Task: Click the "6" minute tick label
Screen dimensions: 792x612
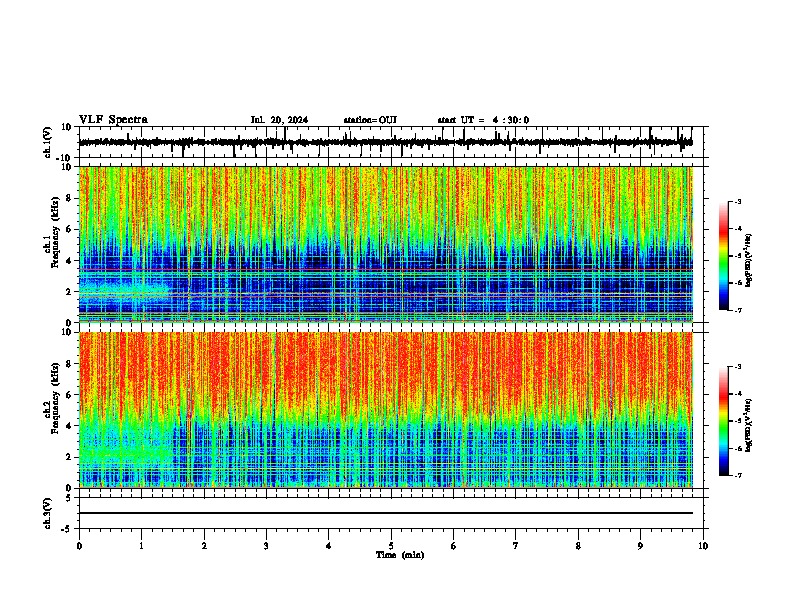Action: pos(454,546)
